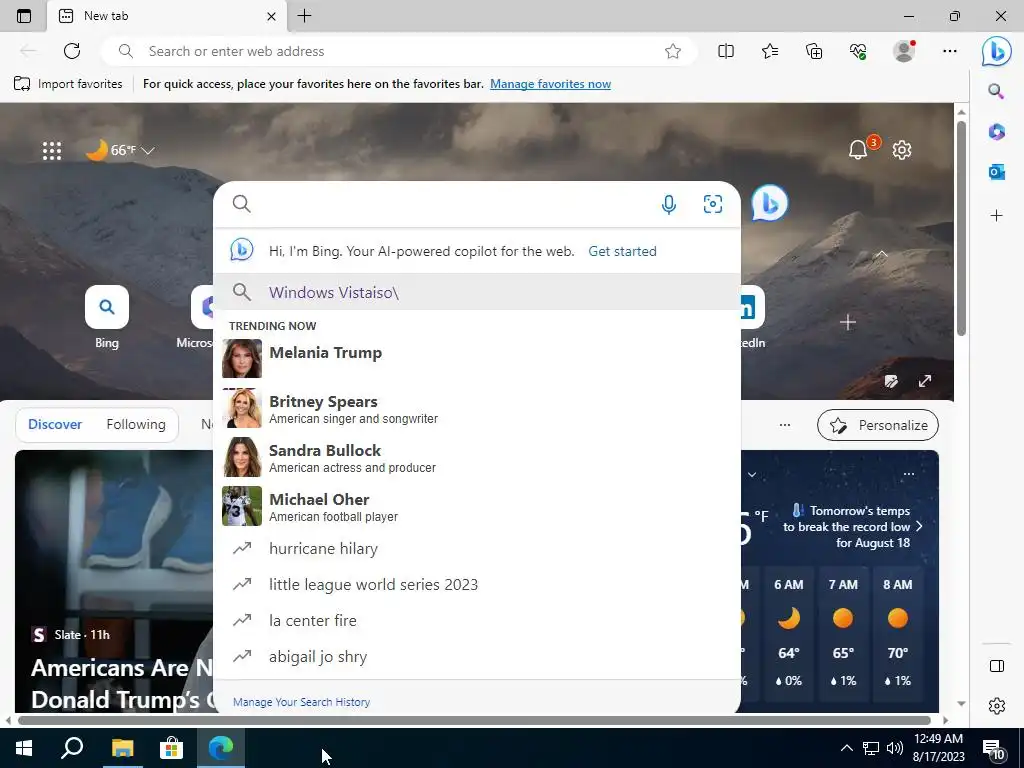Click the Bing chat bubble beside search box

click(769, 203)
